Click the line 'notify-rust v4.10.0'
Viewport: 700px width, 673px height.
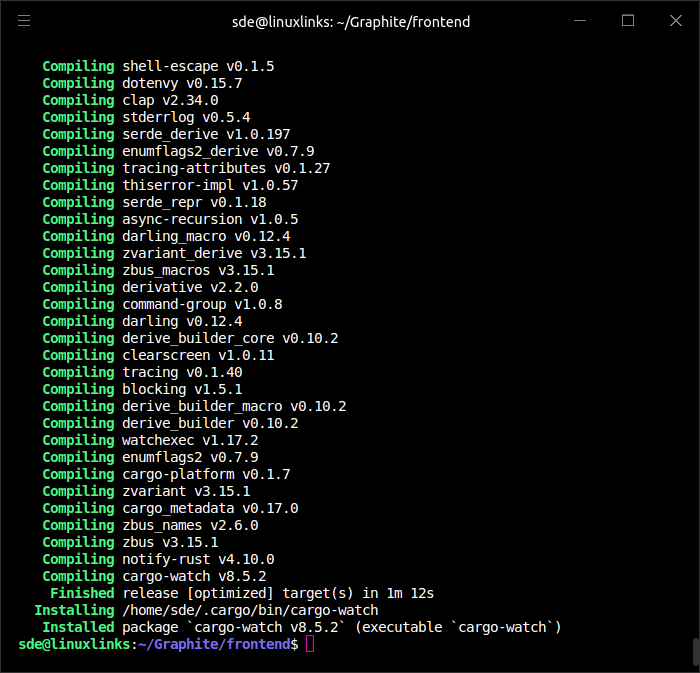click(x=198, y=559)
